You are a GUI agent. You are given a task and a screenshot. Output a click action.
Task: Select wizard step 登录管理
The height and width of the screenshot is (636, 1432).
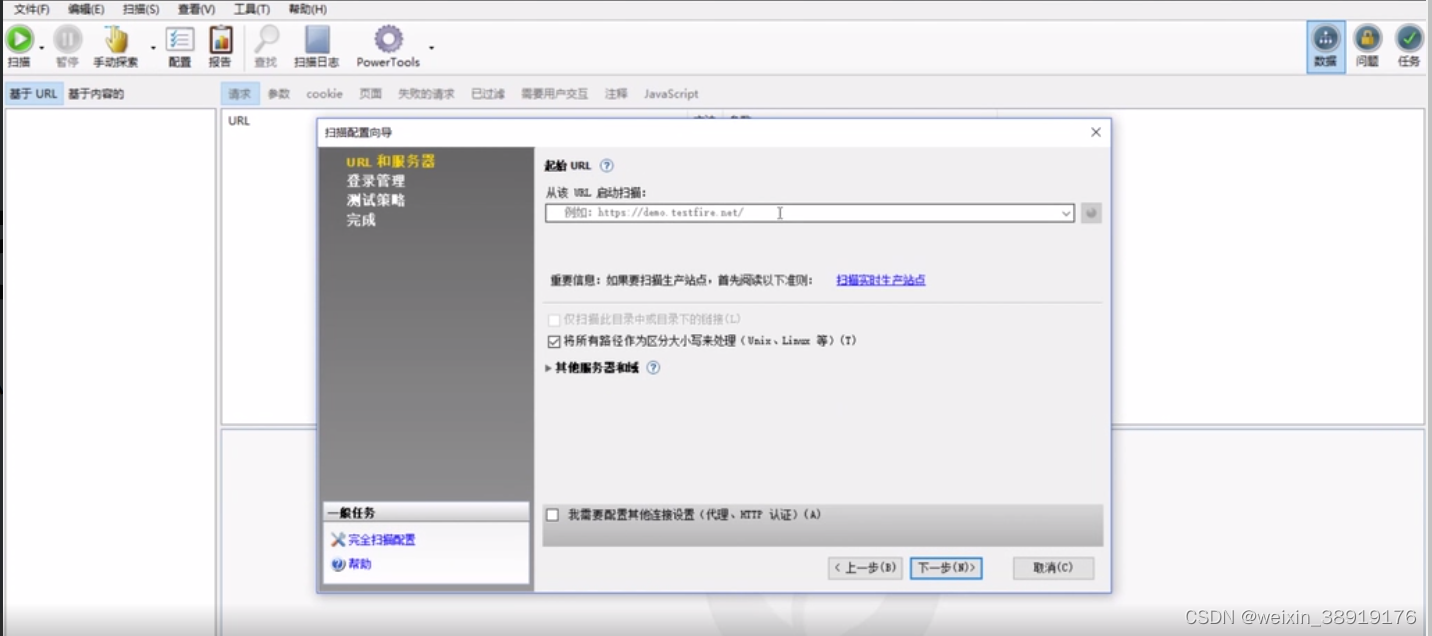(376, 181)
